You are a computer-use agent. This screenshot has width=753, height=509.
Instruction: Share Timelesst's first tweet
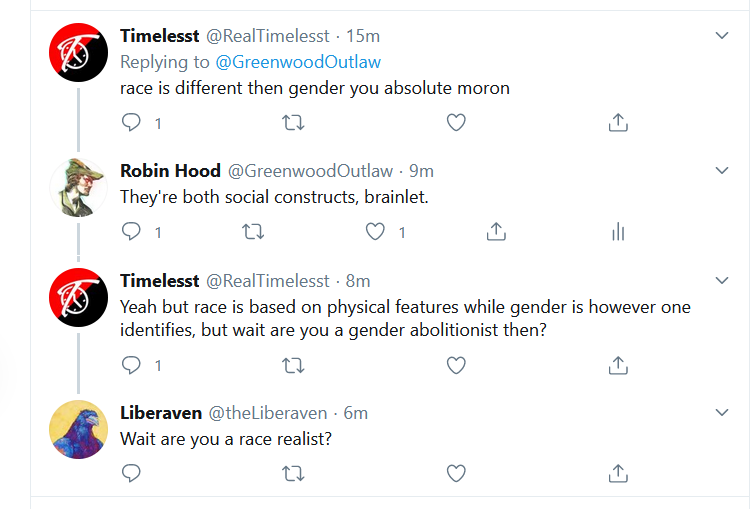point(618,123)
